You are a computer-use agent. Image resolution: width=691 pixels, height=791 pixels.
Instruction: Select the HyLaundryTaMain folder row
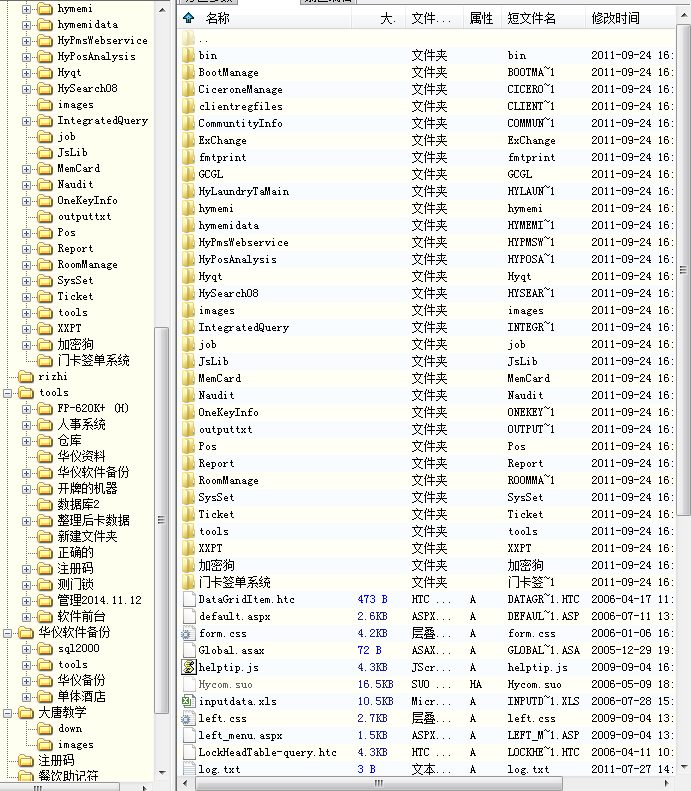pos(427,191)
